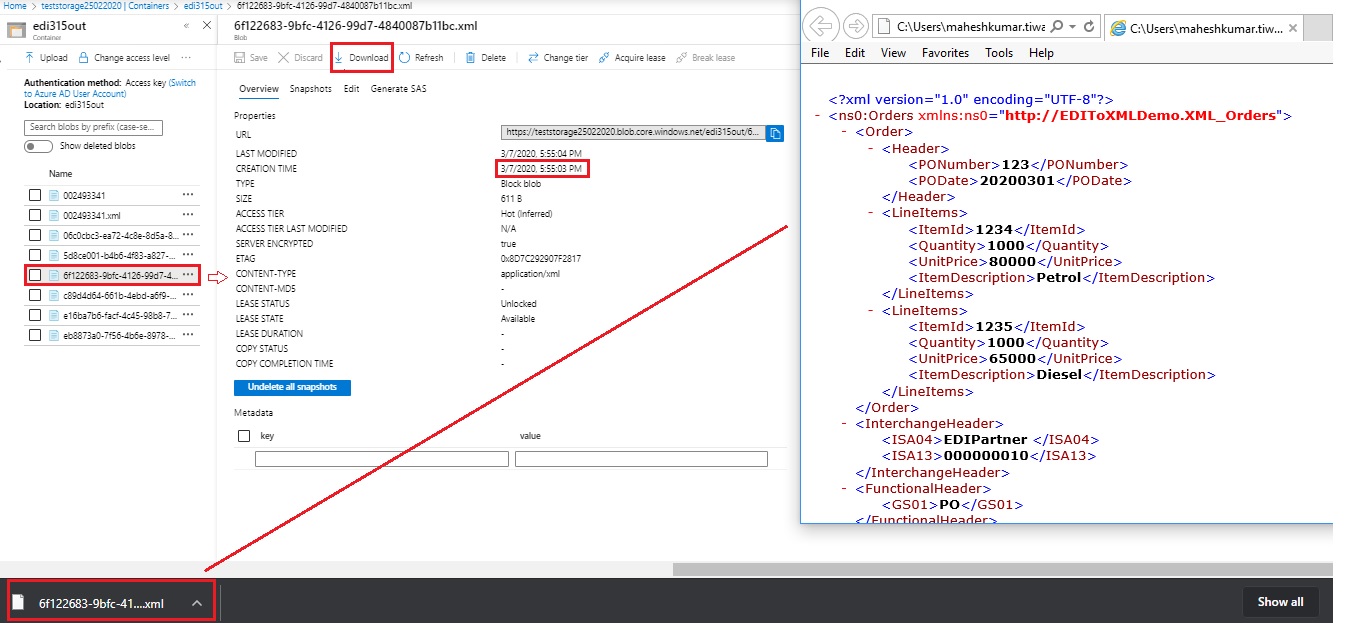Click the Save icon for the blob
The image size is (1360, 623).
[x=243, y=57]
